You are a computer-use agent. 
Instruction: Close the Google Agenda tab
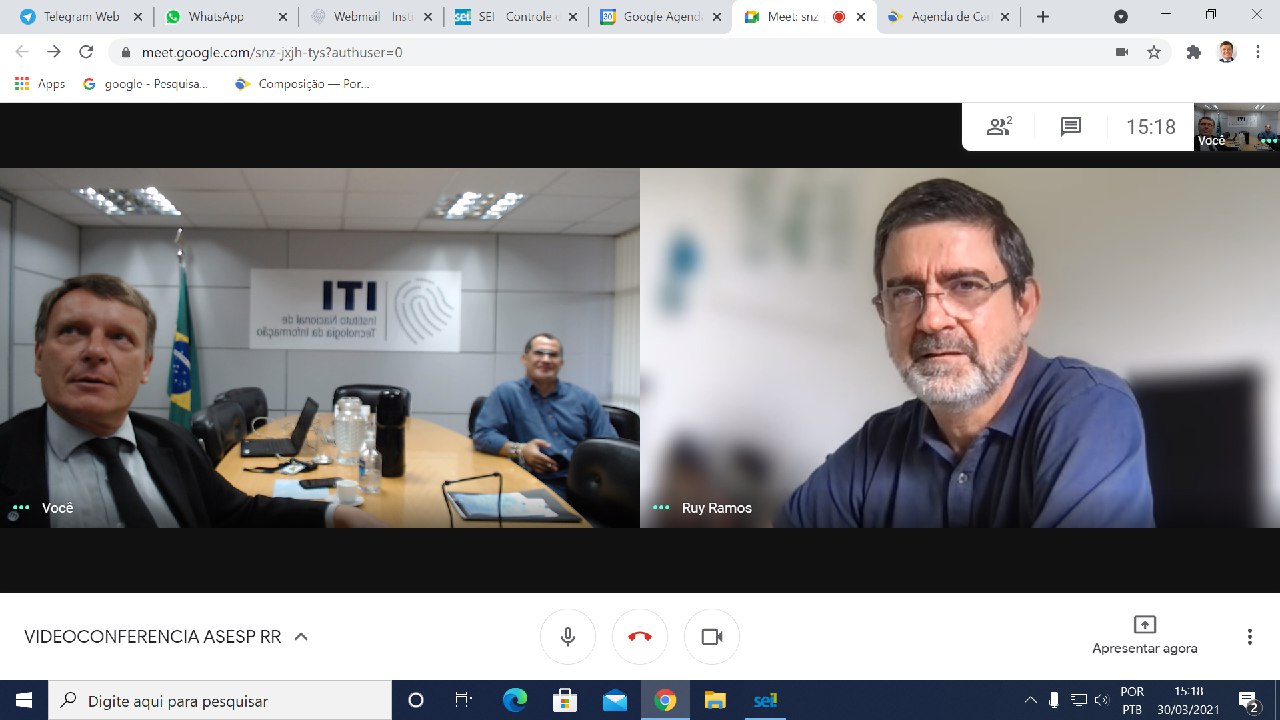coord(717,17)
